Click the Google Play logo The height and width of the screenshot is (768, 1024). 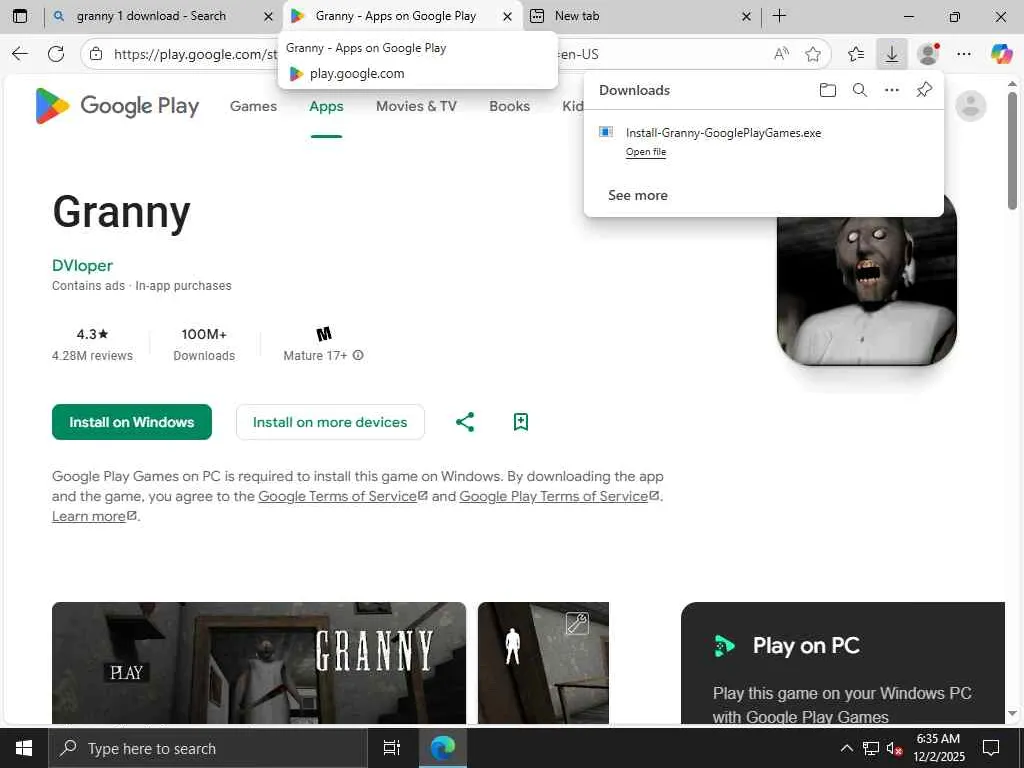[x=118, y=106]
